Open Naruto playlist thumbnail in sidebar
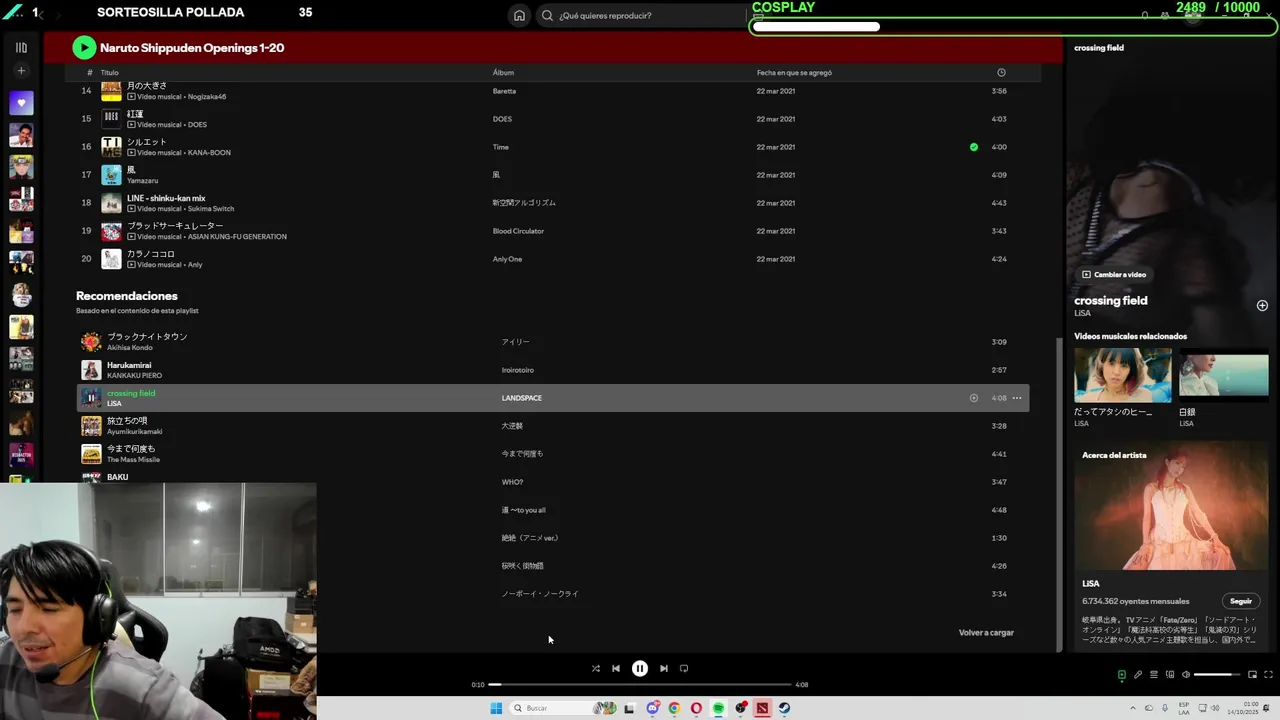Screen dimensions: 1280x720 pyautogui.click(x=21, y=167)
